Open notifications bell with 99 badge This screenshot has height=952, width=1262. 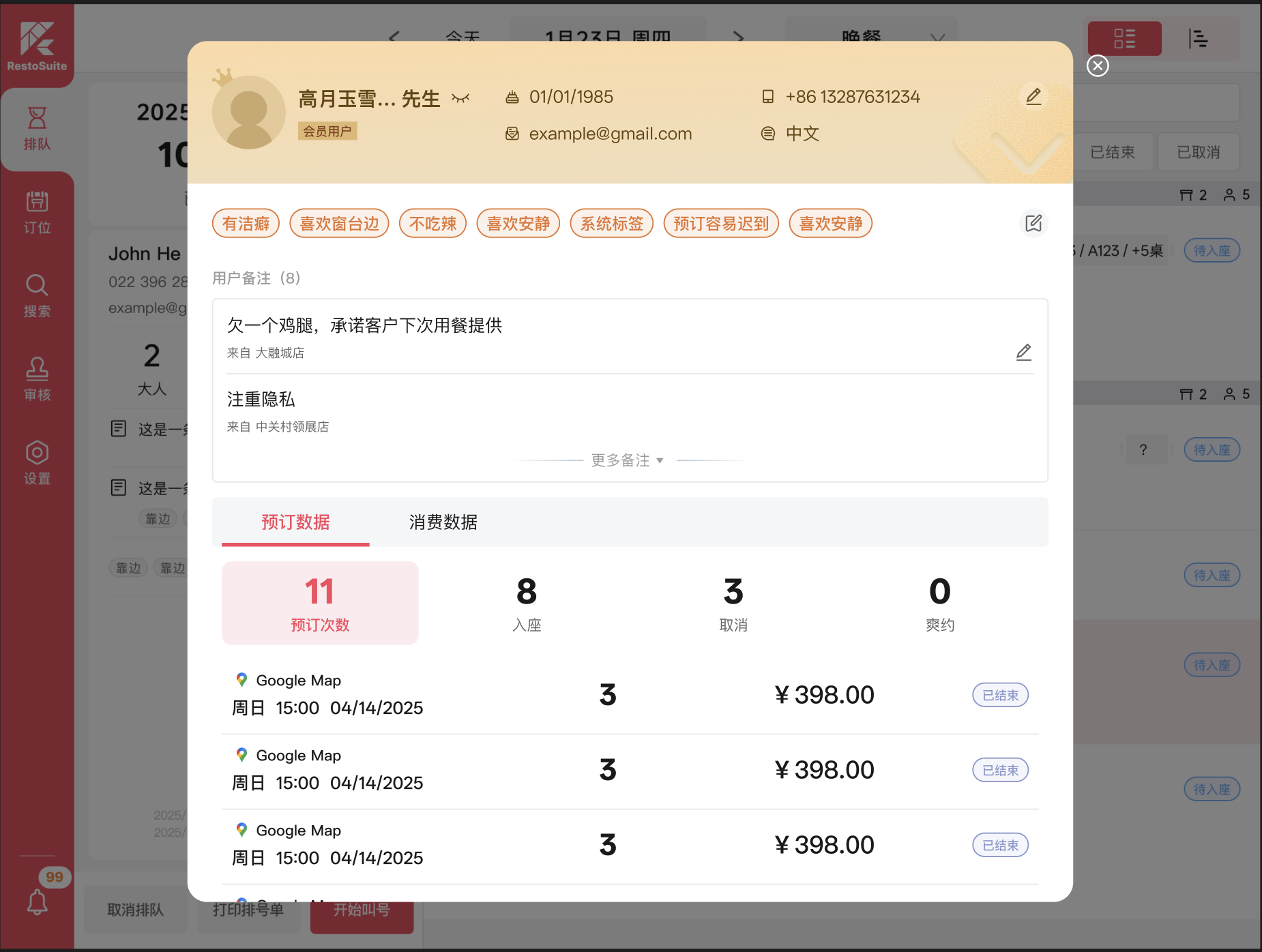coord(38,902)
